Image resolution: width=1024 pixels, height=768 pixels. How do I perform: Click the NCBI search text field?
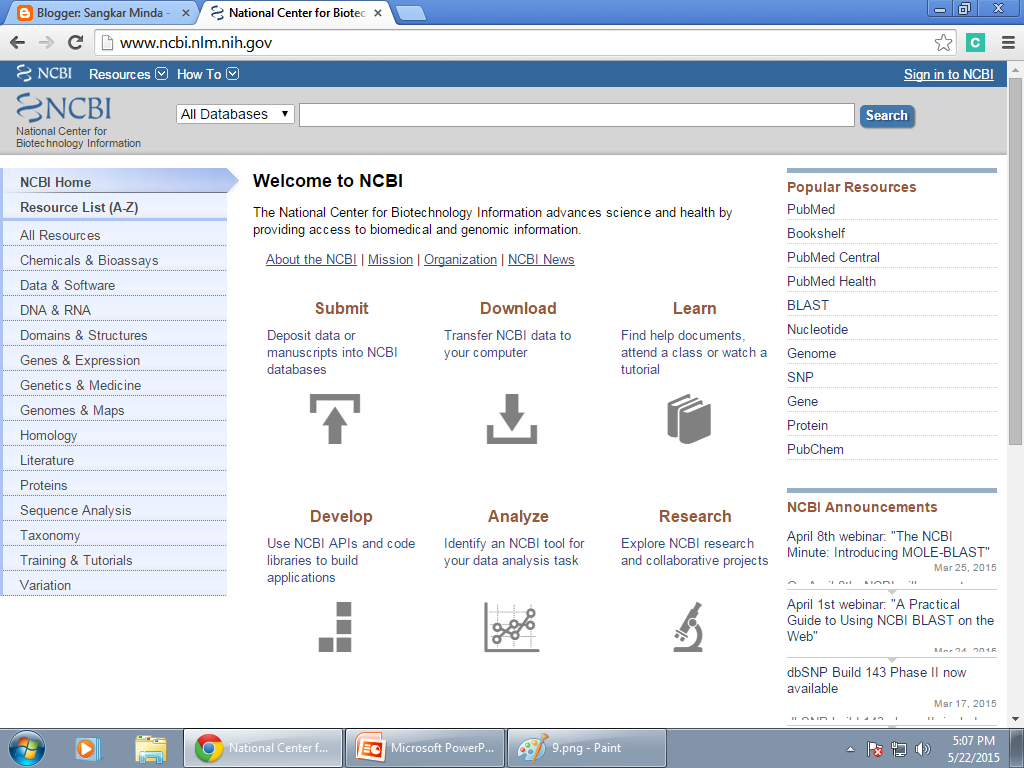point(577,115)
